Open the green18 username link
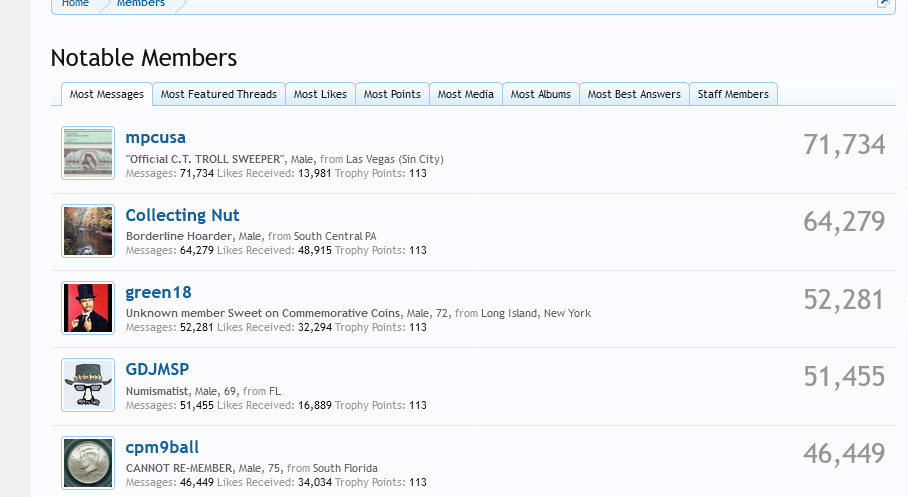907x497 pixels. [x=158, y=292]
